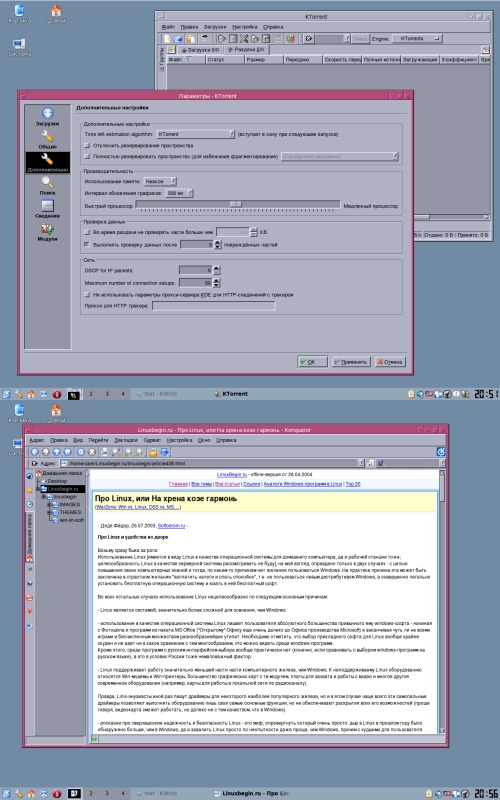Click the Konqueror print toolbar icon

click(105, 452)
